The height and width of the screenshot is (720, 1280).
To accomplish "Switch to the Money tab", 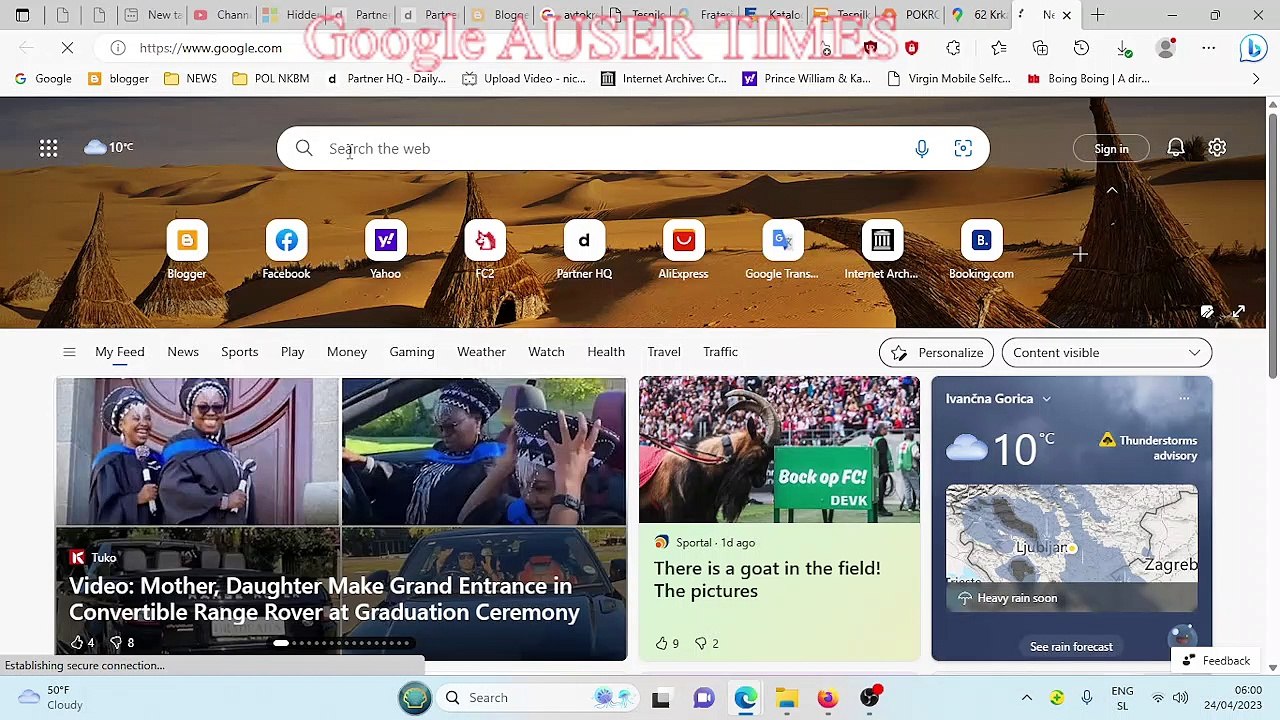I will click(x=347, y=352).
